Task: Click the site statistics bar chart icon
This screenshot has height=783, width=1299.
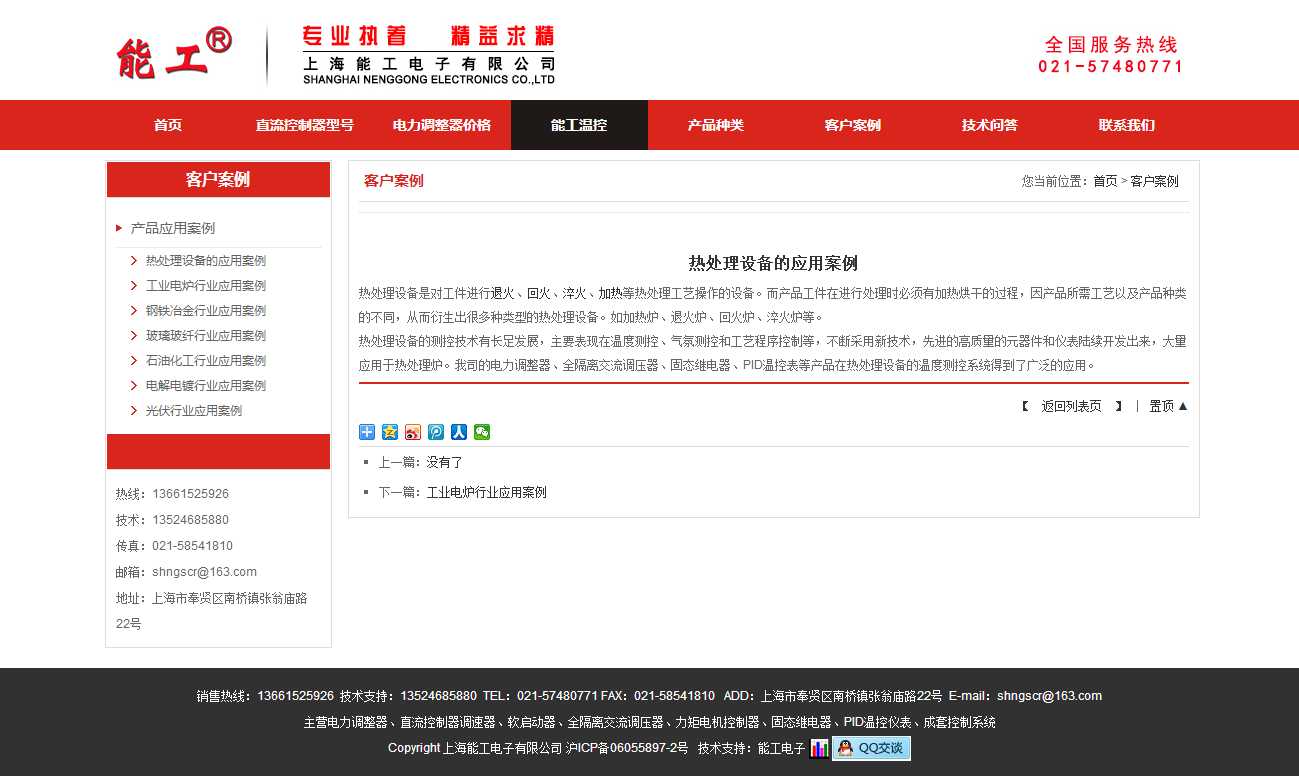Action: point(819,749)
